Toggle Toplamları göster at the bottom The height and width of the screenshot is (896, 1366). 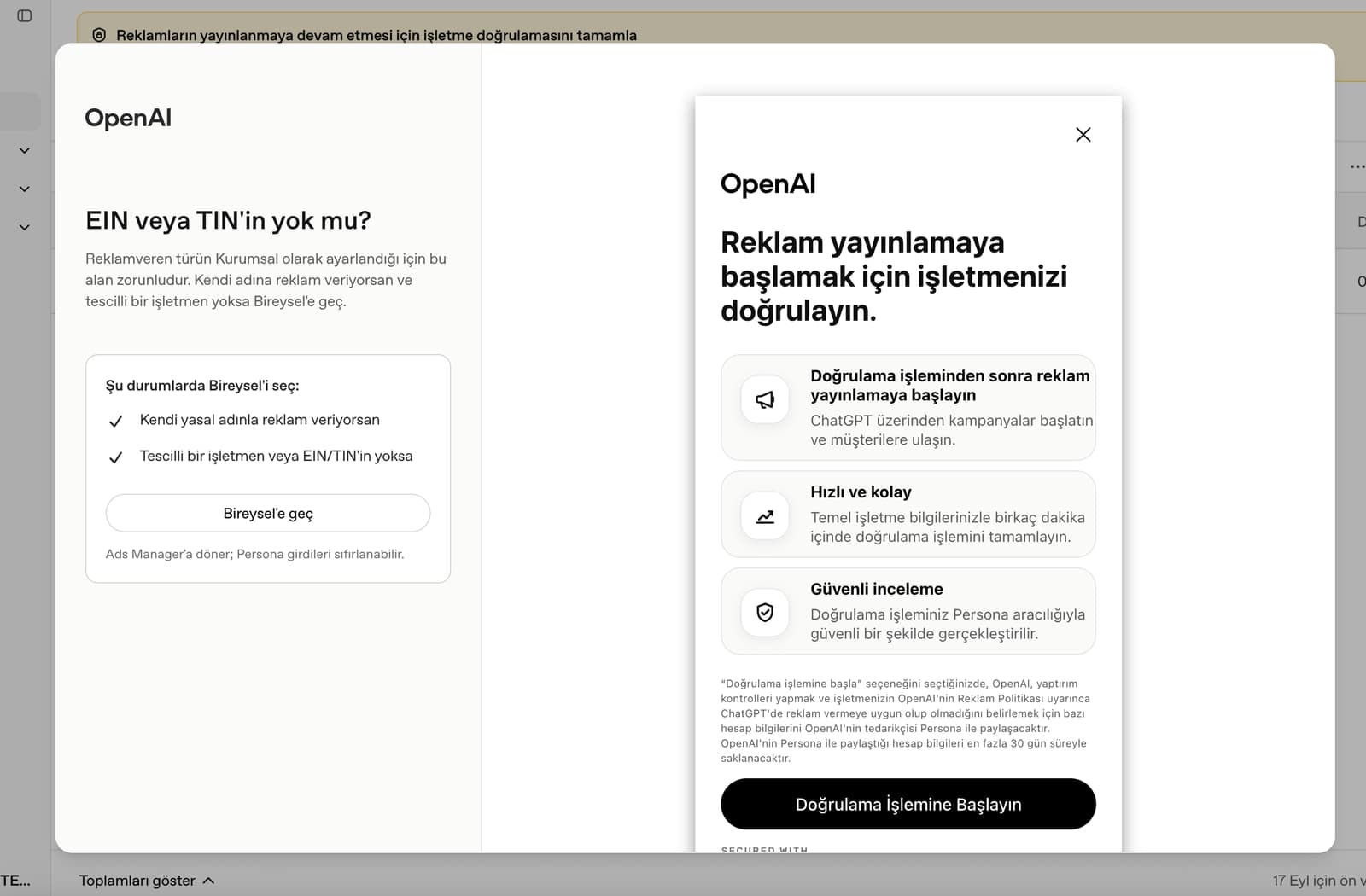(146, 881)
